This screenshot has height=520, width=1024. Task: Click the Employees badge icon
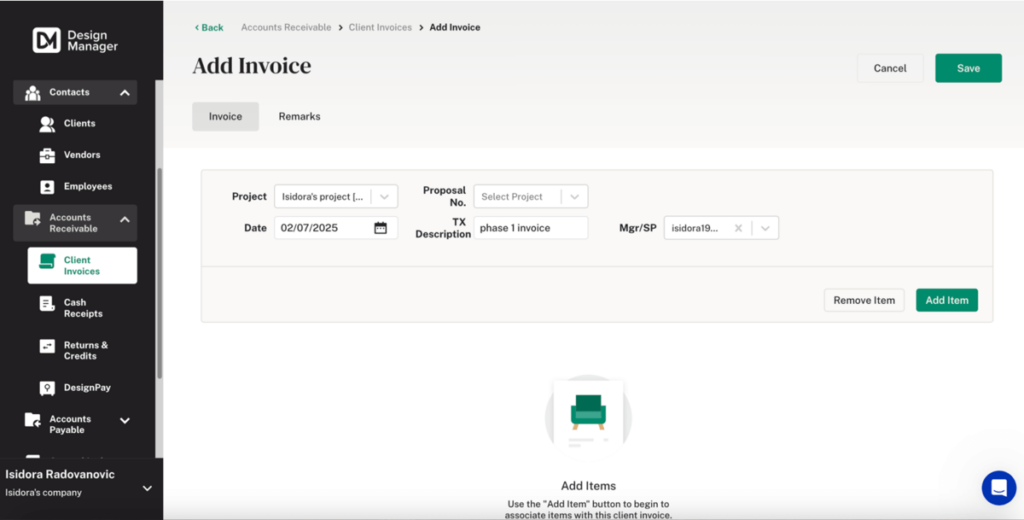point(47,187)
